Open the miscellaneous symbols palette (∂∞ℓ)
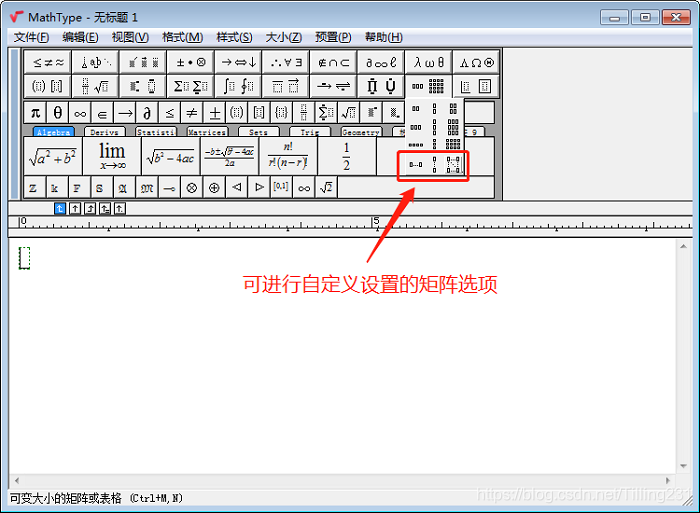Image resolution: width=700 pixels, height=513 pixels. 381,63
